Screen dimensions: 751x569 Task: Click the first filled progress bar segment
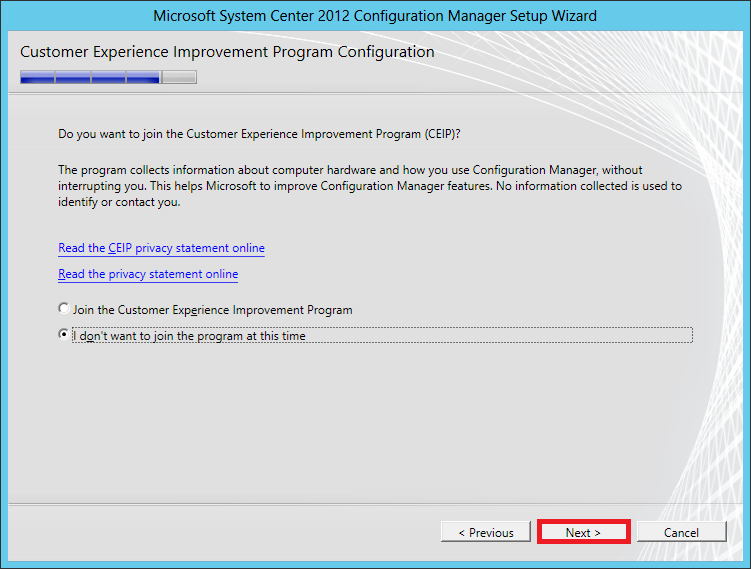(x=37, y=77)
